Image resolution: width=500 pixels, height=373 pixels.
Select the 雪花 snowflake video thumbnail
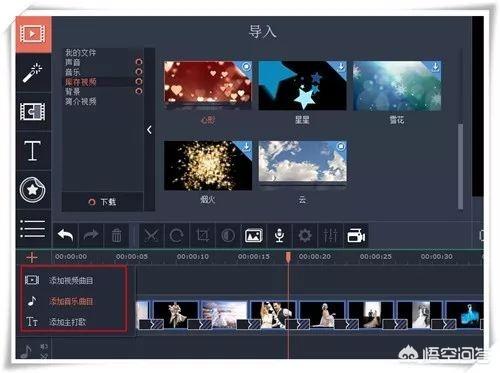pos(397,86)
